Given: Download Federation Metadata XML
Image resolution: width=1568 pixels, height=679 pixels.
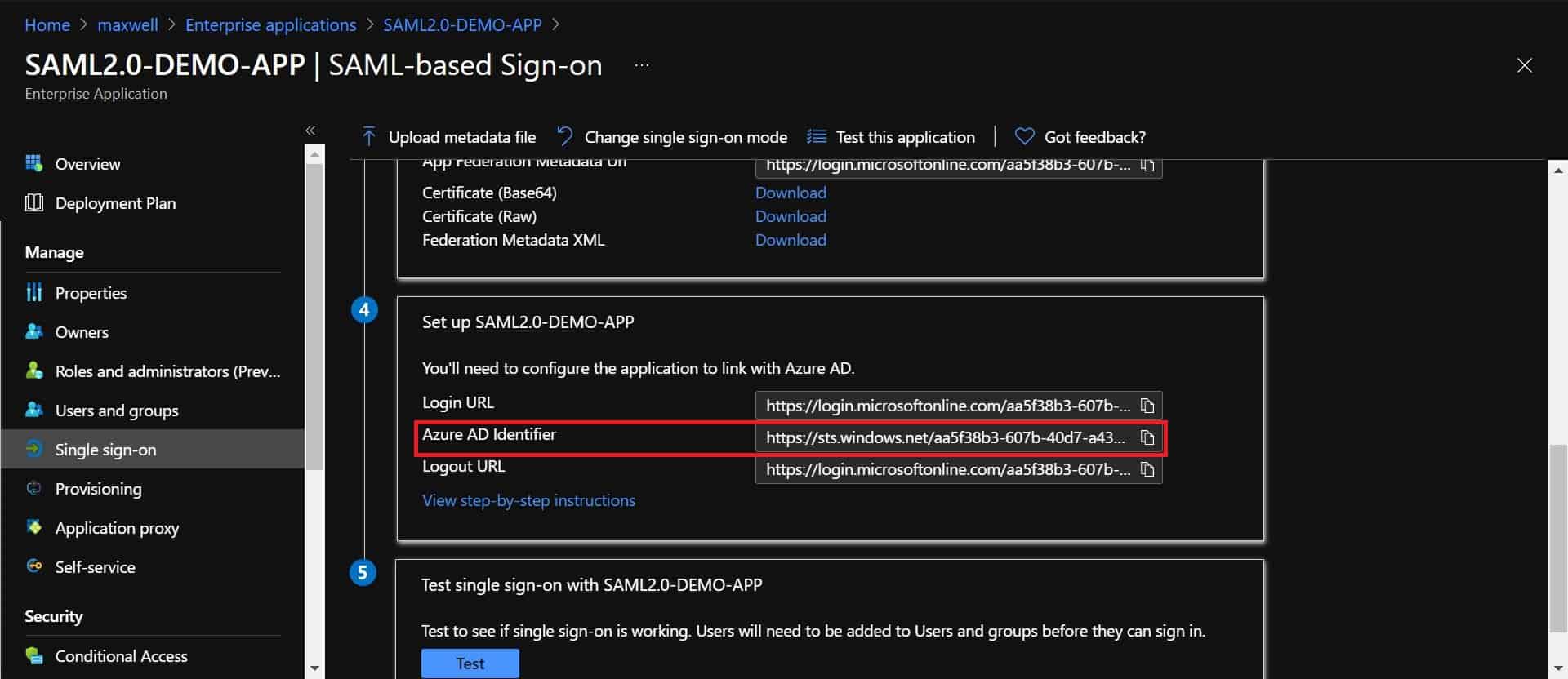Looking at the screenshot, I should (791, 240).
